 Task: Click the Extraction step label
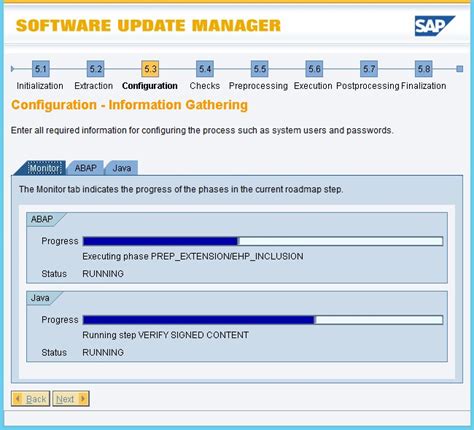click(x=94, y=86)
